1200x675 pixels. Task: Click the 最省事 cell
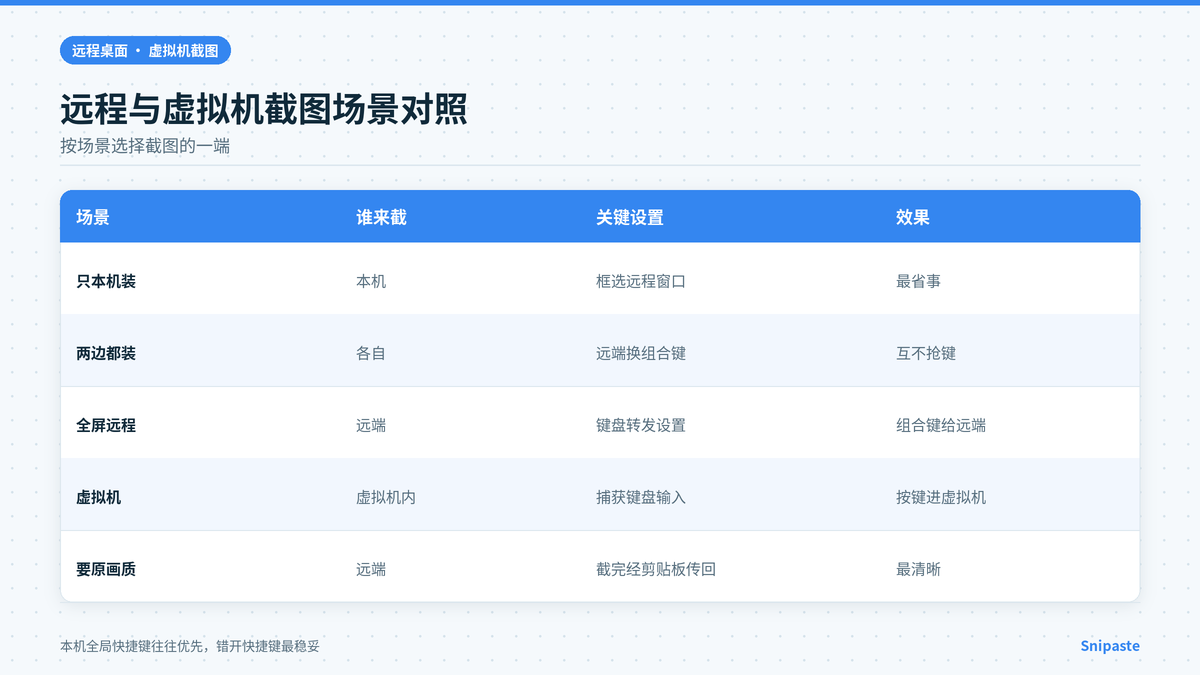click(918, 281)
